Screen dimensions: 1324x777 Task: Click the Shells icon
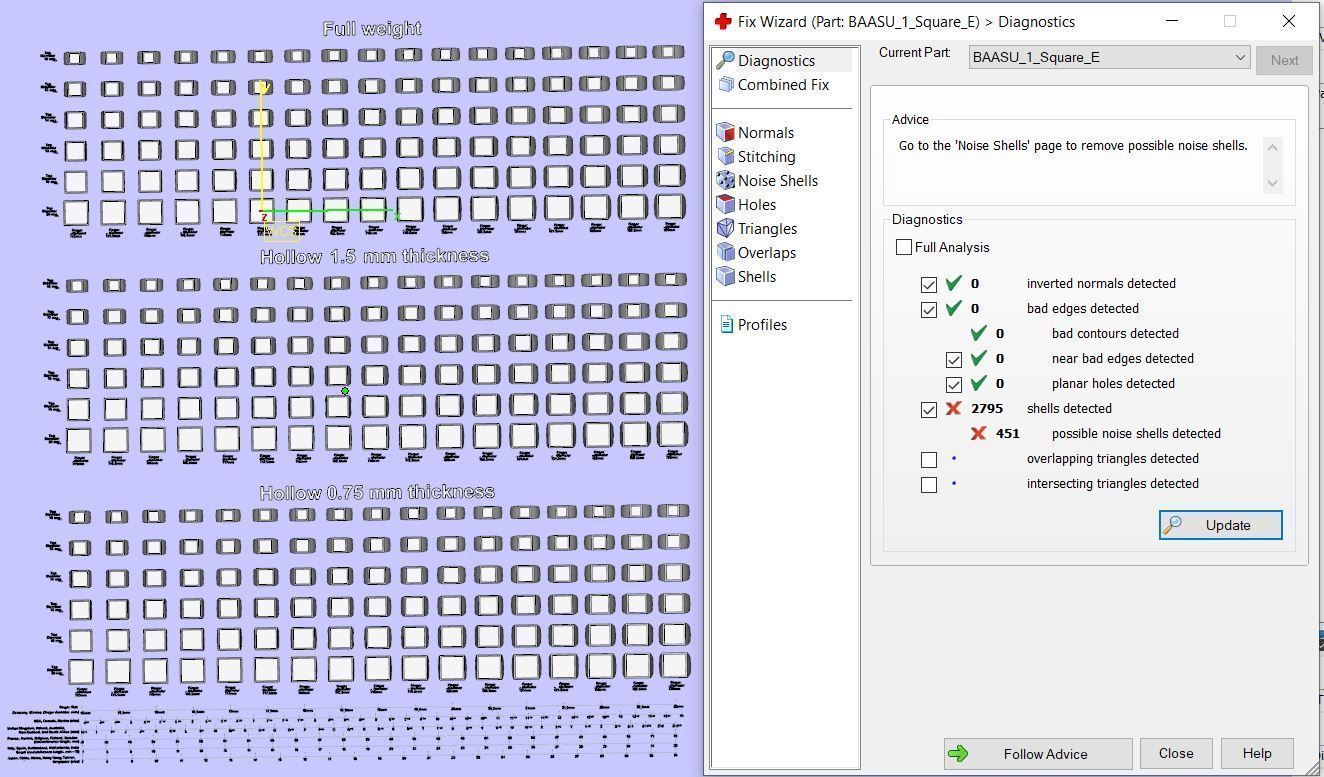pyautogui.click(x=726, y=277)
